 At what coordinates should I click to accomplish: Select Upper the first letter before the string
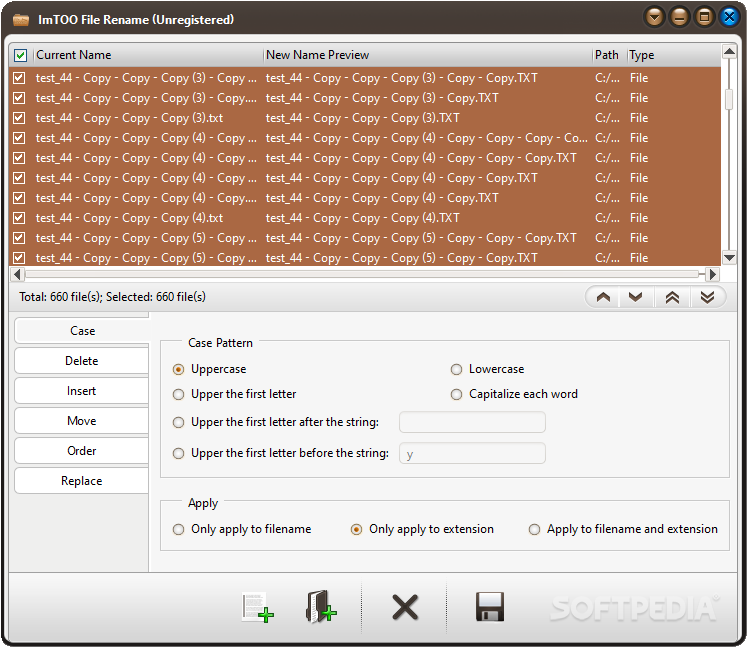point(178,453)
